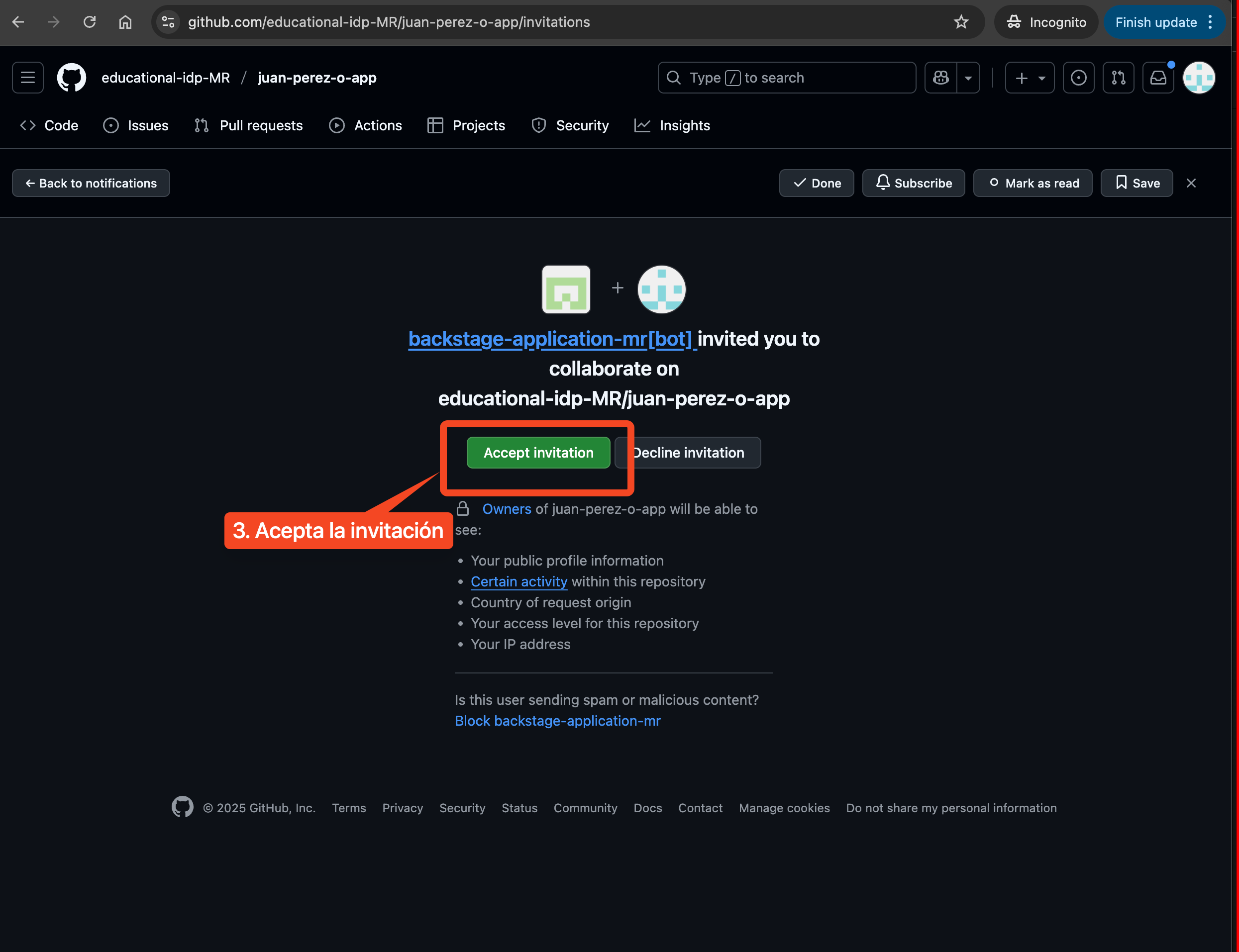Click the GitHub Octocat logo in header
The height and width of the screenshot is (952, 1239).
[x=72, y=78]
